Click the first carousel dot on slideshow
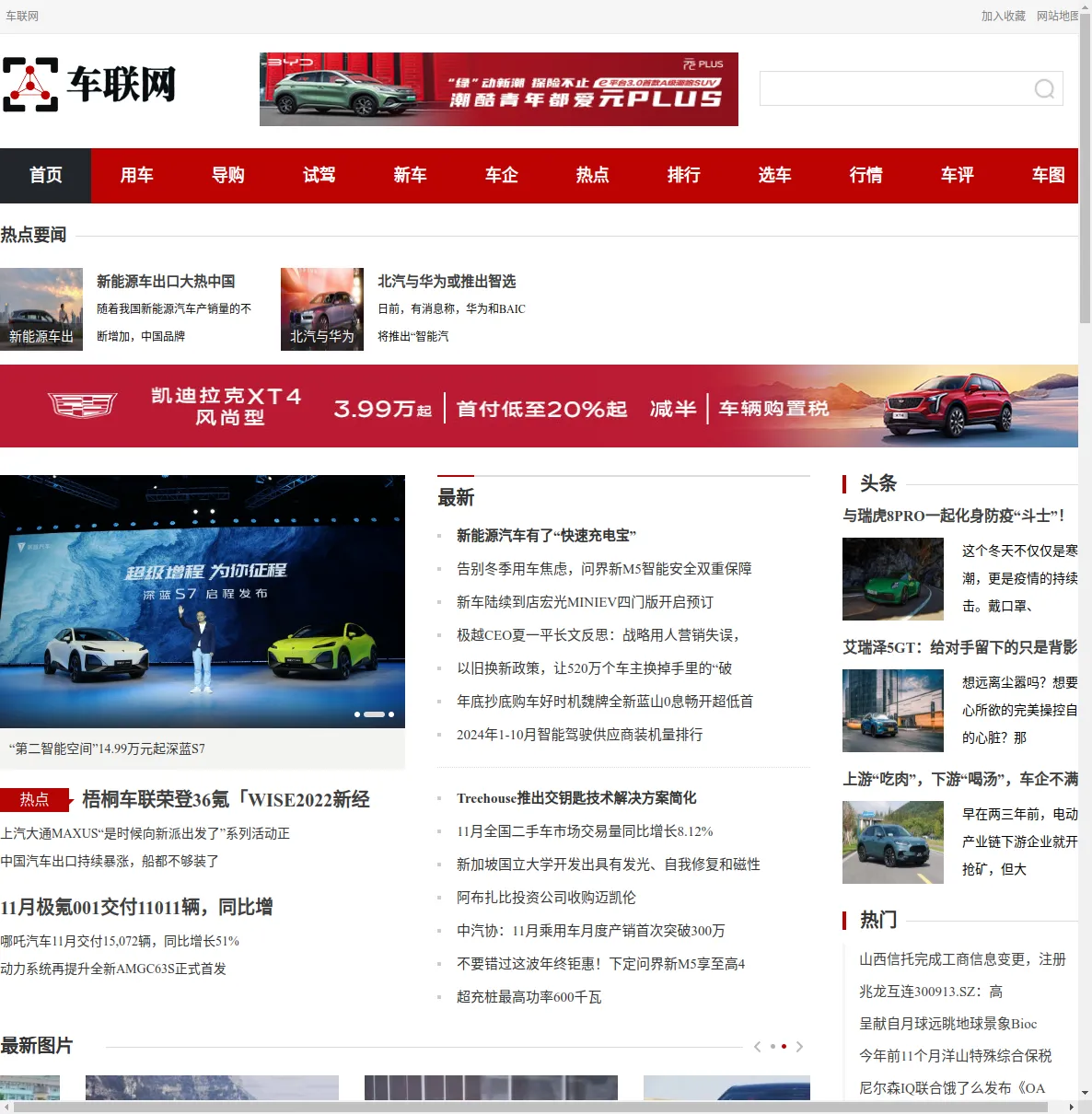This screenshot has width=1092, height=1114. click(x=357, y=714)
